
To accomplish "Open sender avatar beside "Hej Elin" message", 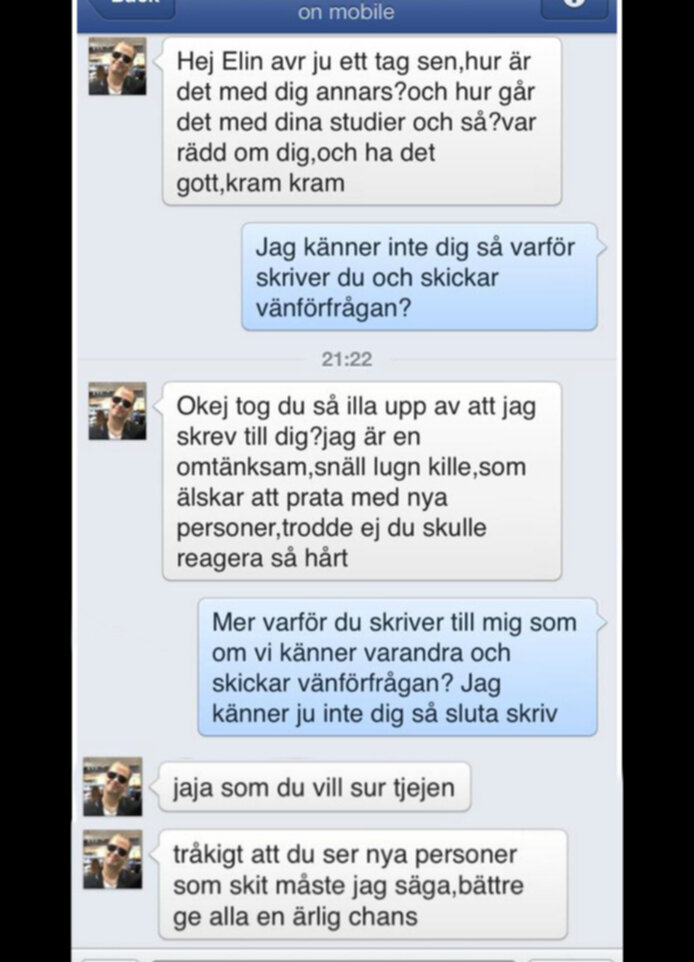I will (x=117, y=66).
